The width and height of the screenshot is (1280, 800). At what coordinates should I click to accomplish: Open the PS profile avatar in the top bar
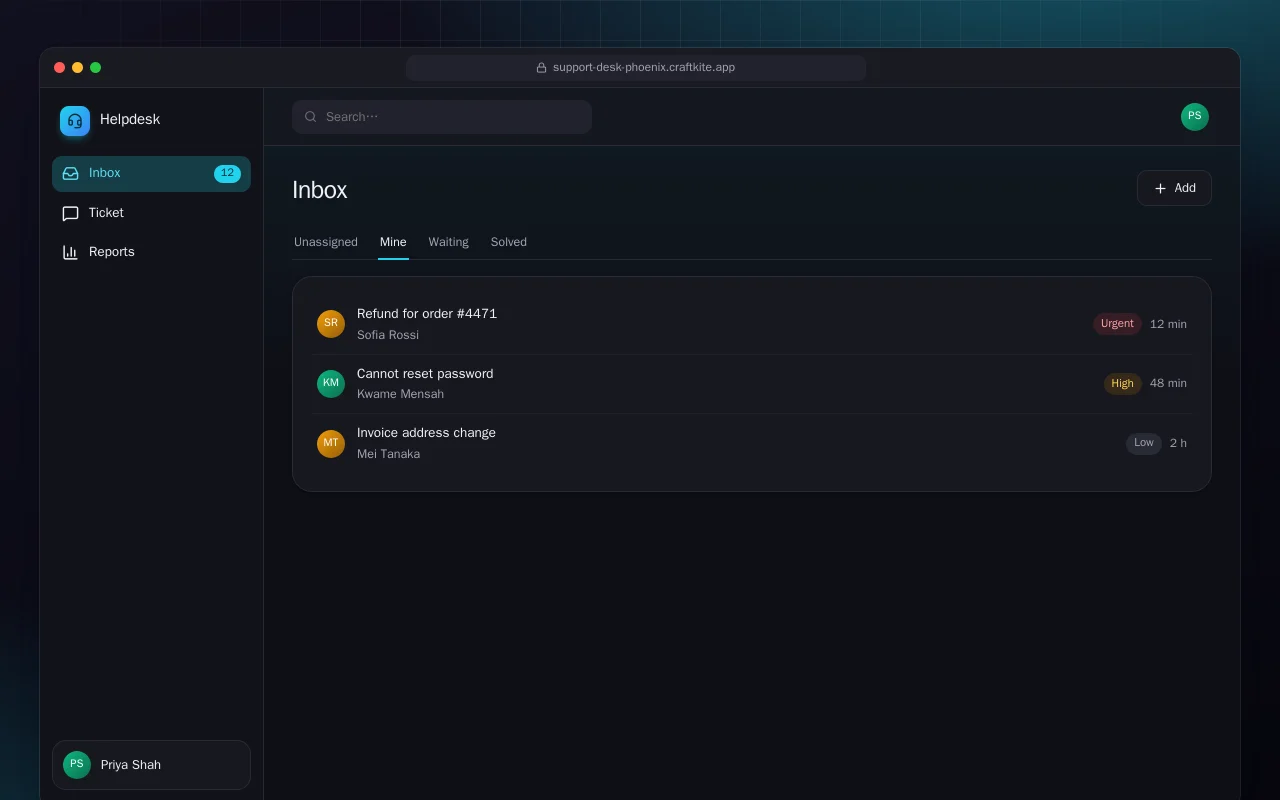pos(1195,117)
